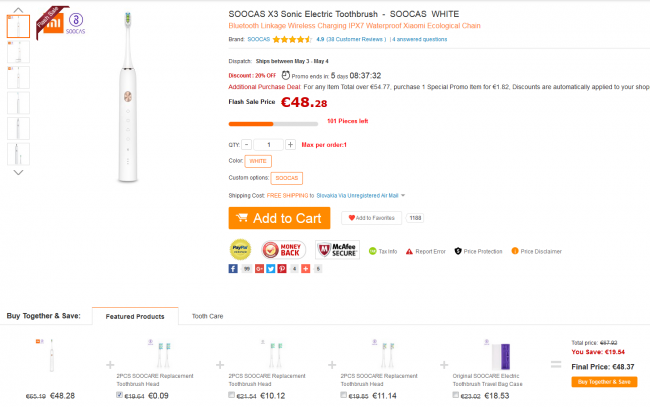Check the €0.09 replacement head checkbox
The image size is (650, 407).
120,395
